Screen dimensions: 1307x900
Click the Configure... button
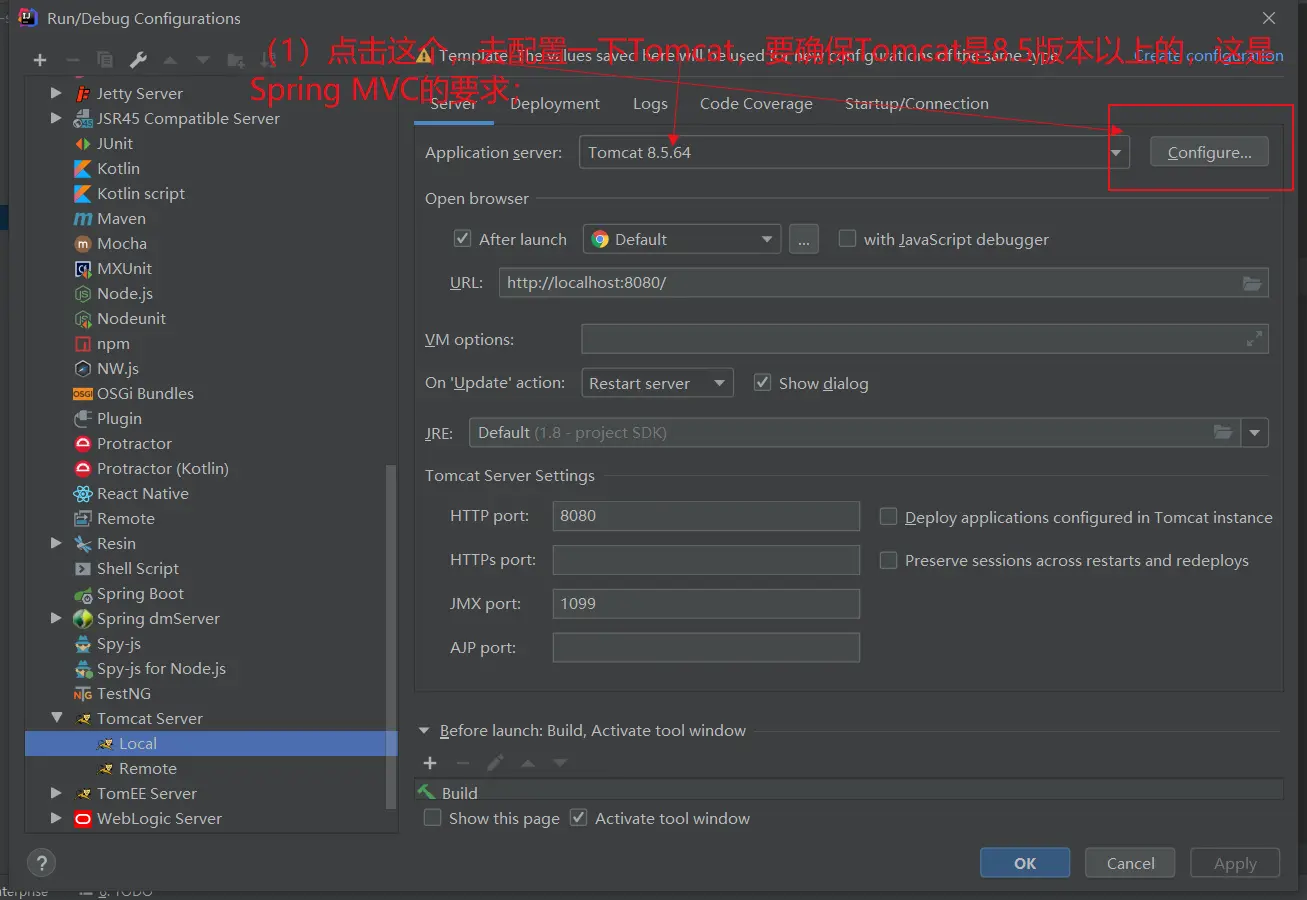[1209, 153]
